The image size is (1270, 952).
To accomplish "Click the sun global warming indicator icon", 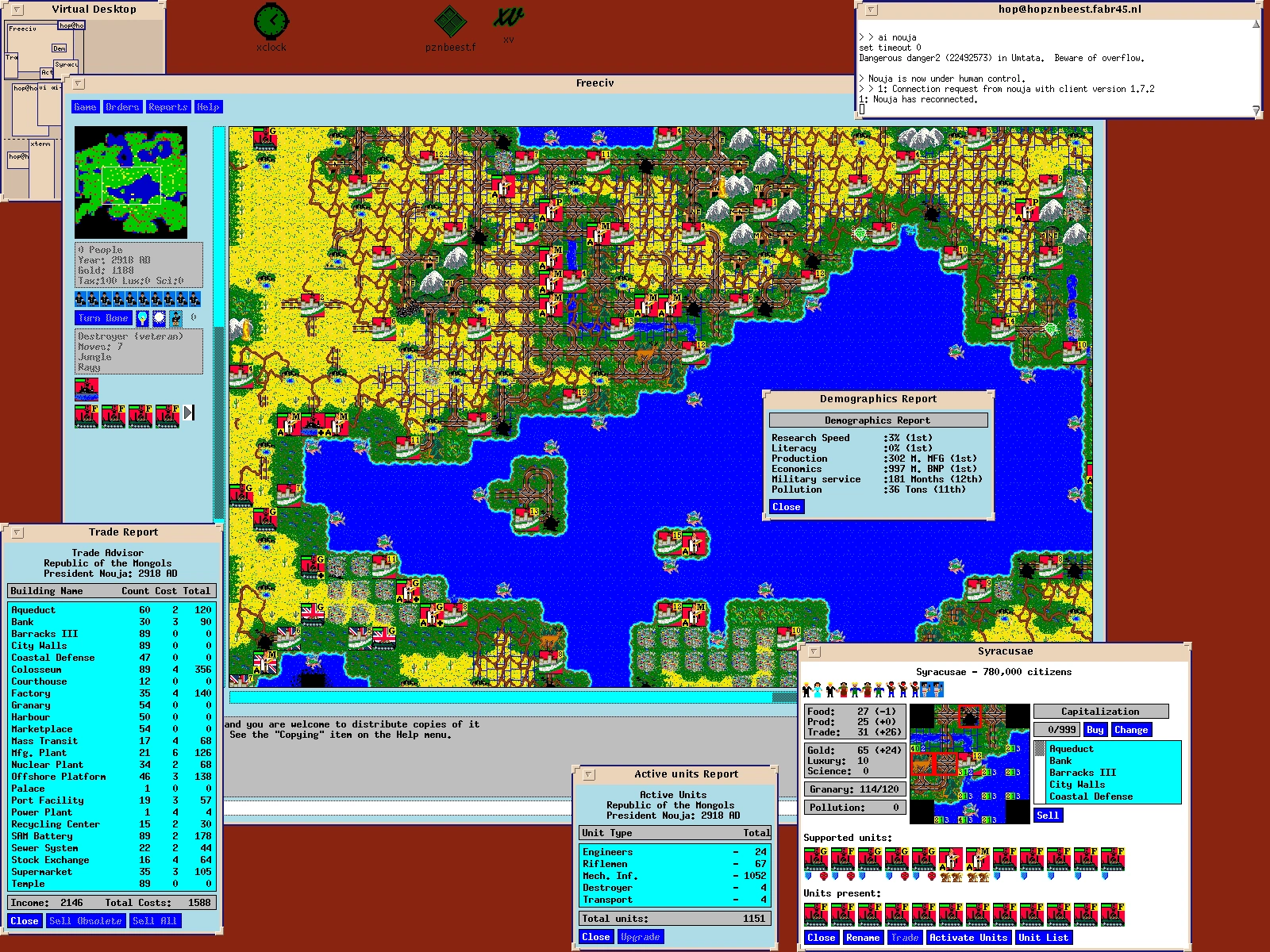I will pos(159,318).
